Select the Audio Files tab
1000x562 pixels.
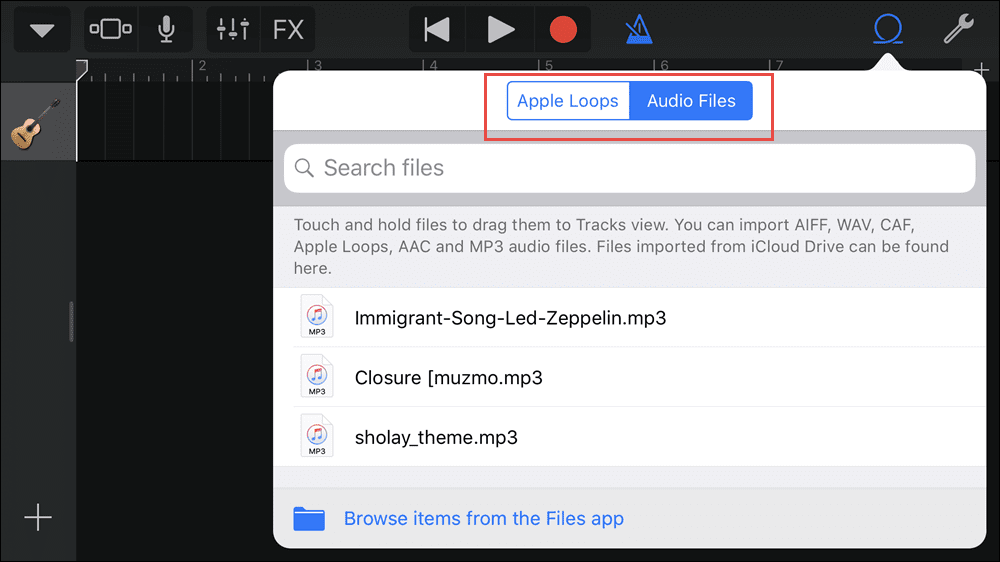tap(691, 101)
